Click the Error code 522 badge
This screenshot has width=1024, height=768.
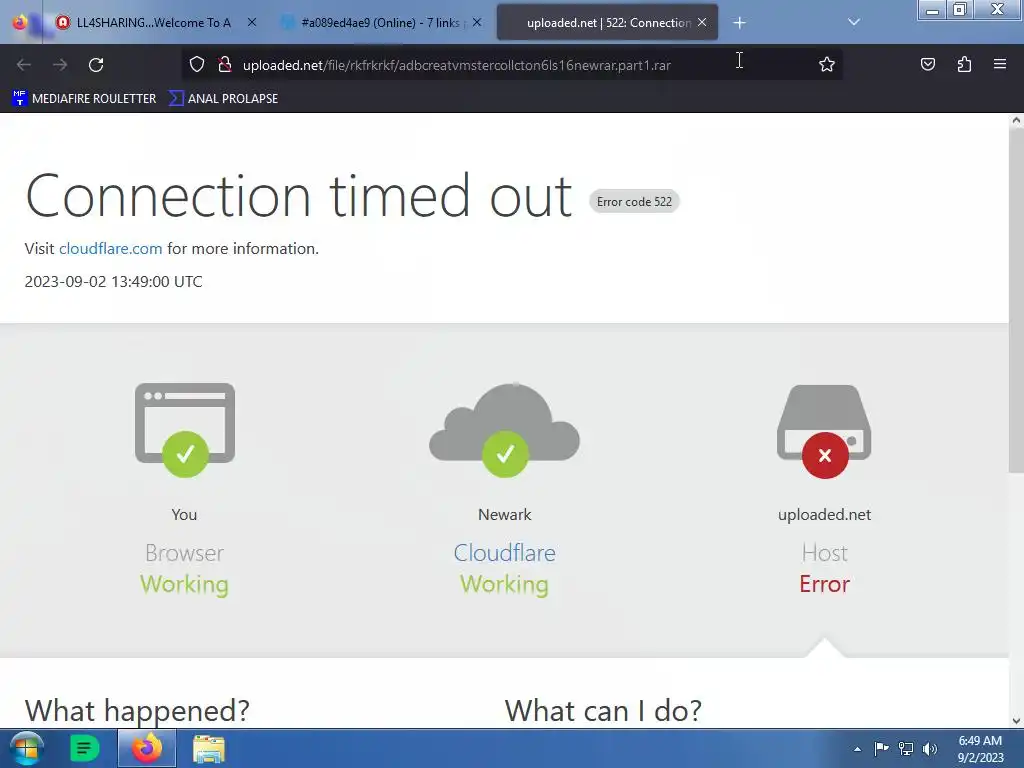click(634, 202)
